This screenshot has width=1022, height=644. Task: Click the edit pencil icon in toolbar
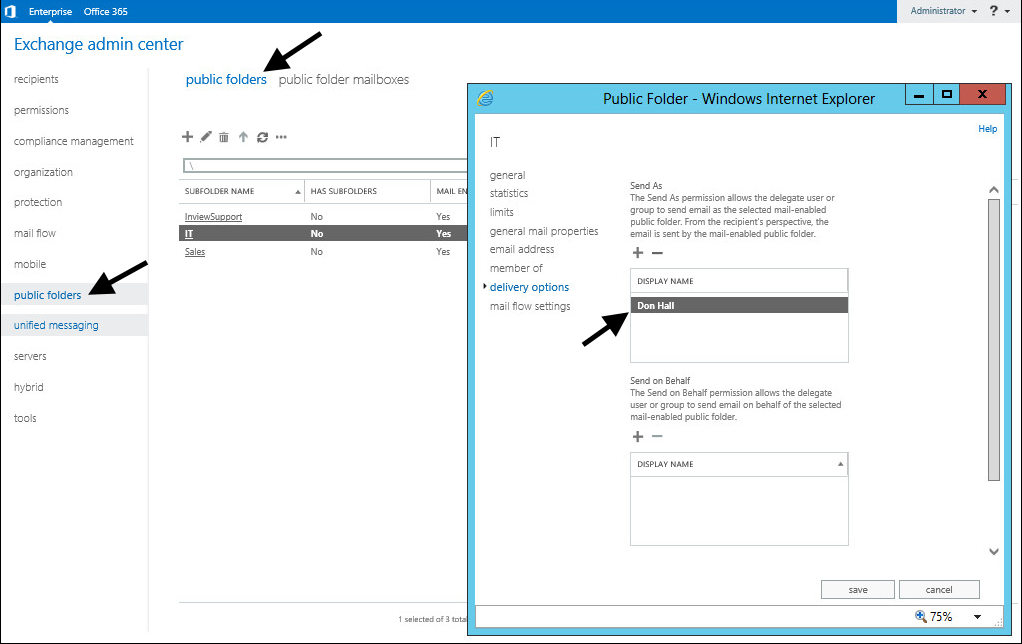pos(206,137)
